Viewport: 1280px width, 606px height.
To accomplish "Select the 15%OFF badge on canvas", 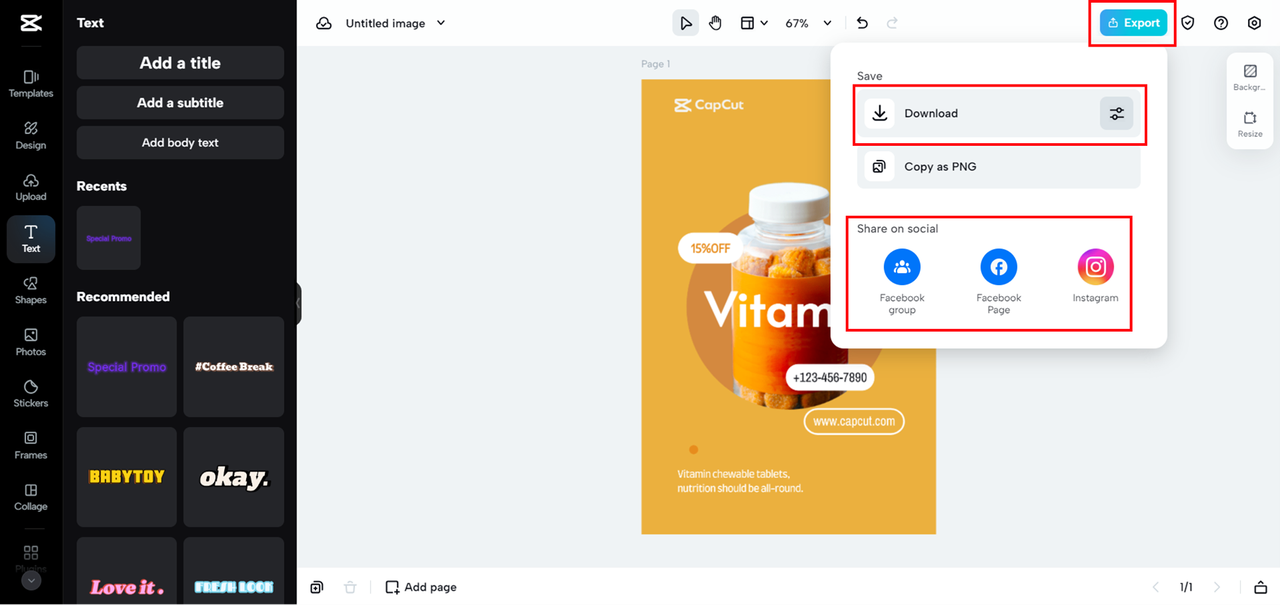I will tap(710, 248).
